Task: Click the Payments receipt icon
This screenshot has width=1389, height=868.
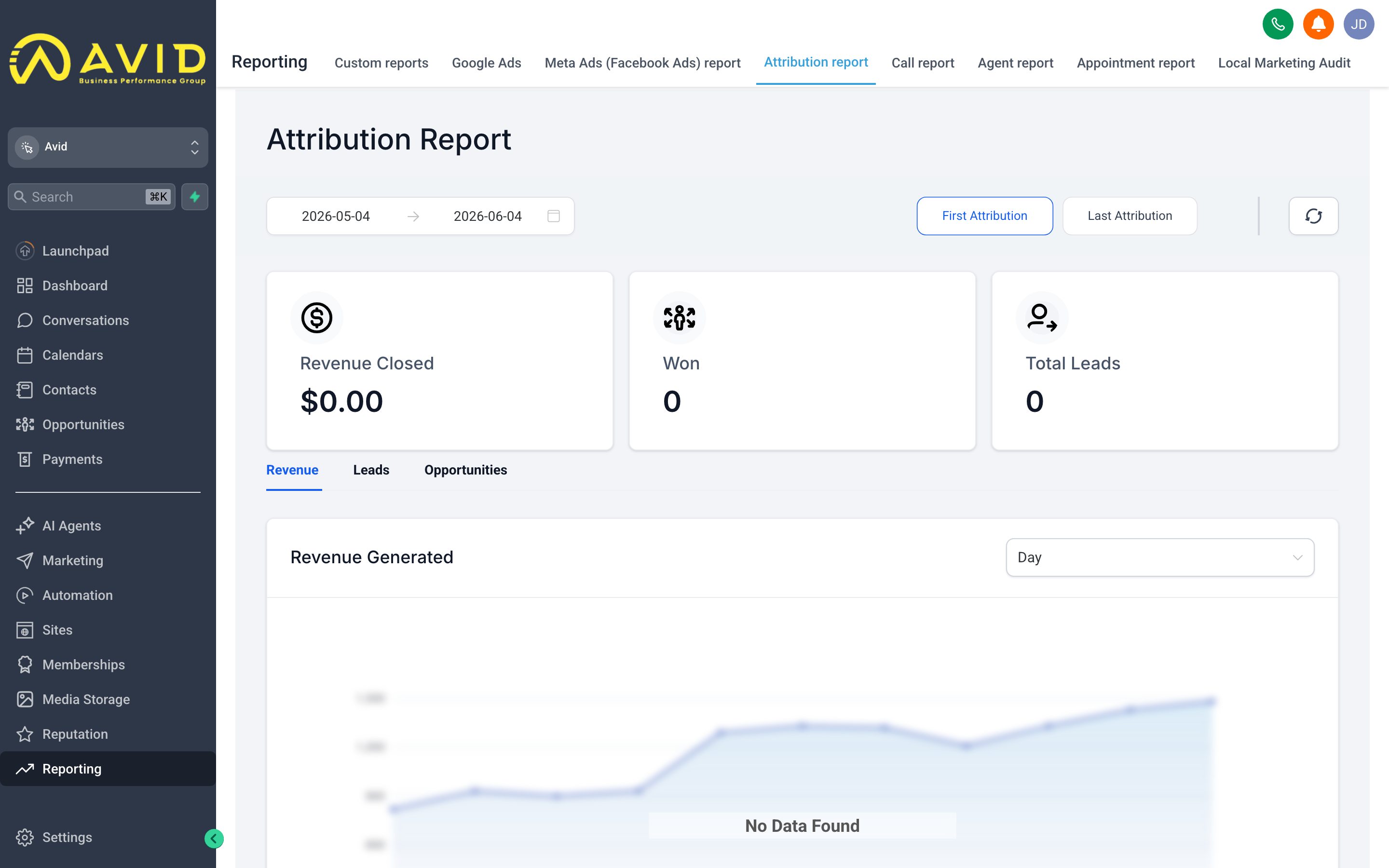Action: click(25, 459)
